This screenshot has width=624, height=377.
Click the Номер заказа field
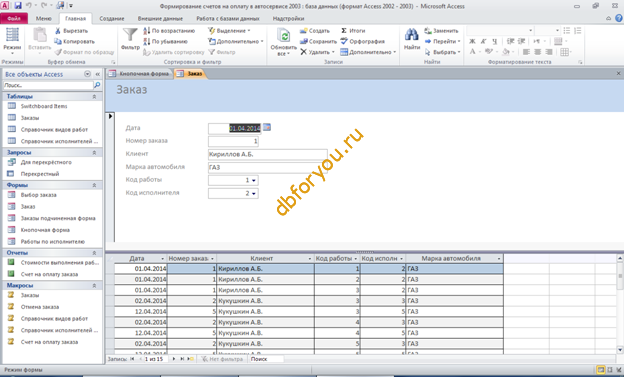click(233, 141)
